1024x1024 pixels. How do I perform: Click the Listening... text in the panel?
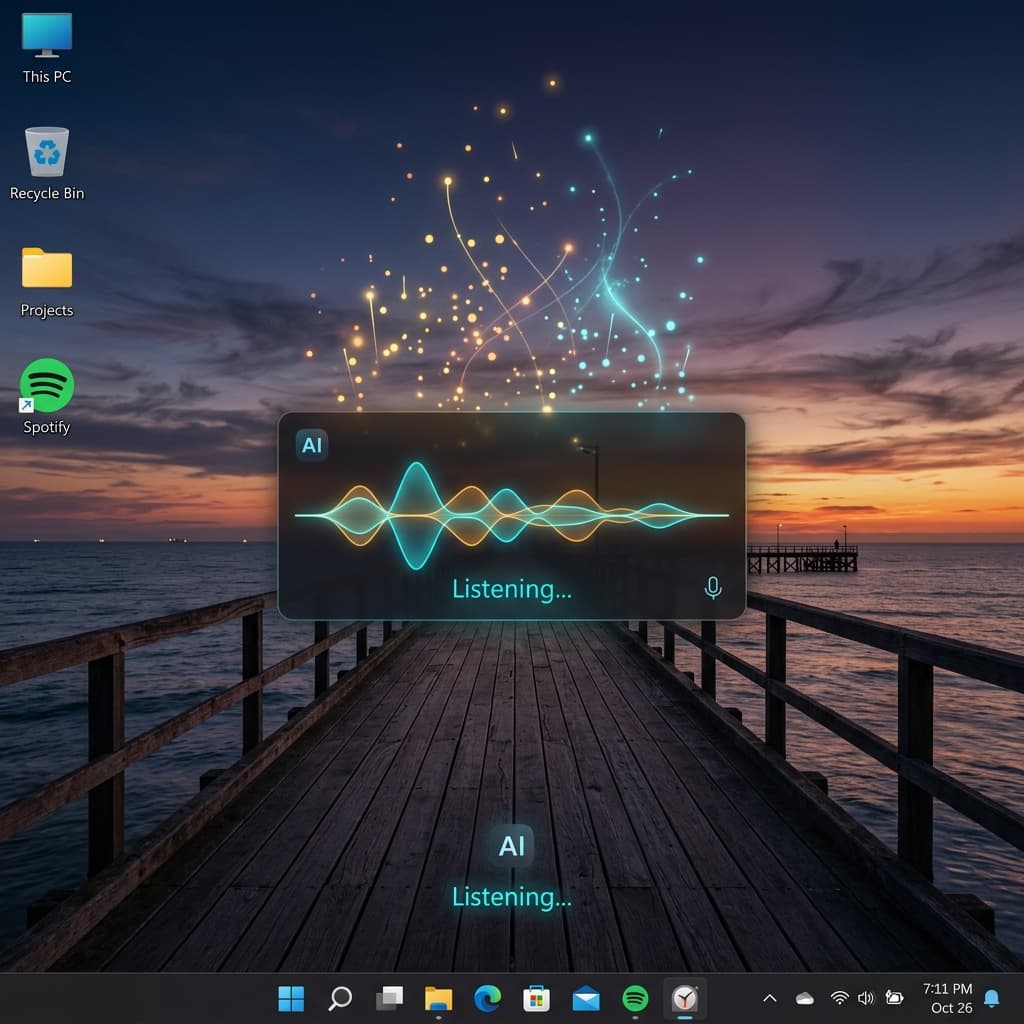(511, 589)
